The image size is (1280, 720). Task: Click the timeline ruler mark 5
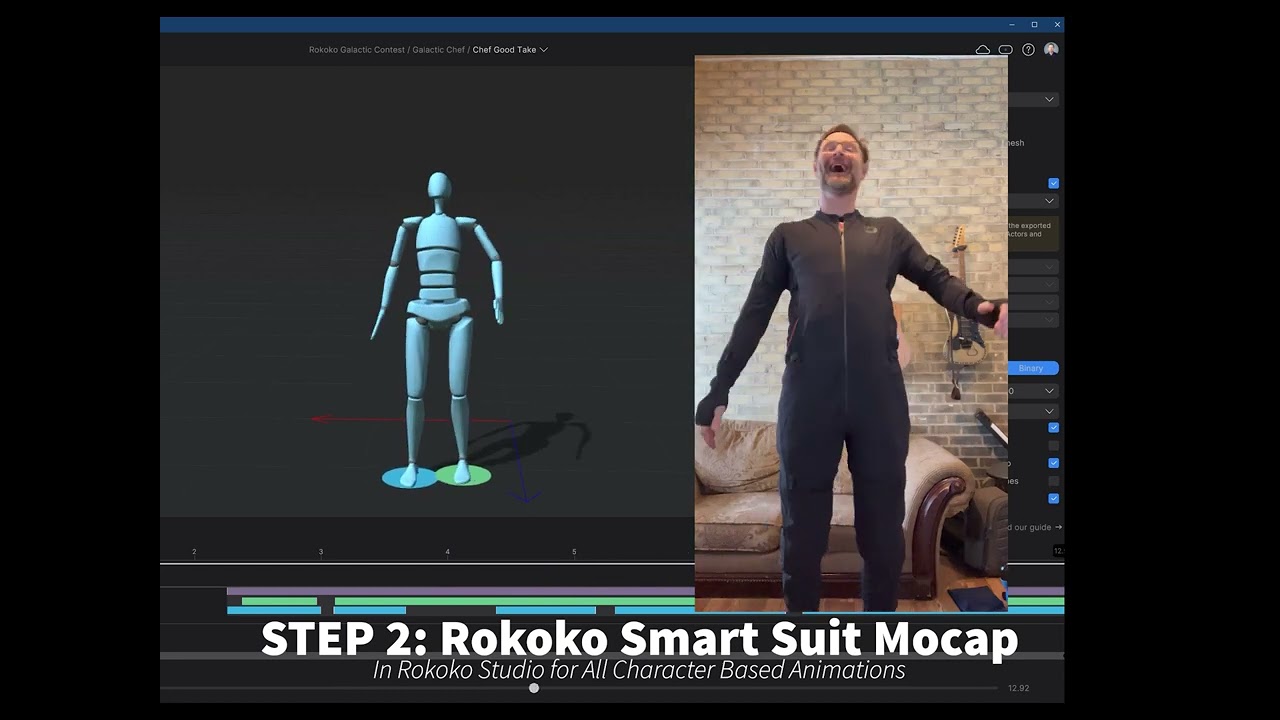coord(574,552)
